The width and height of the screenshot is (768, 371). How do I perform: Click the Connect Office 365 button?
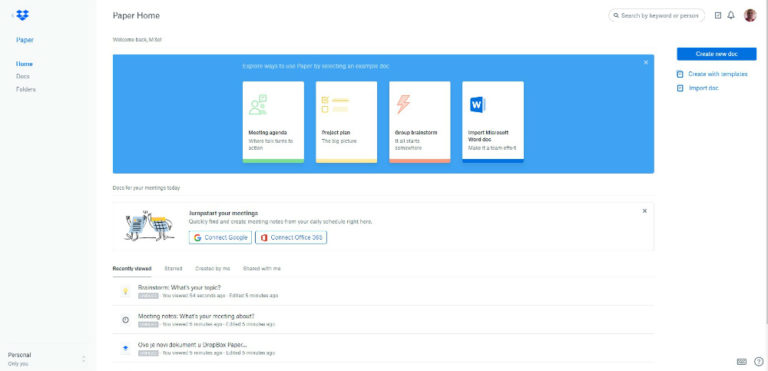coord(291,238)
